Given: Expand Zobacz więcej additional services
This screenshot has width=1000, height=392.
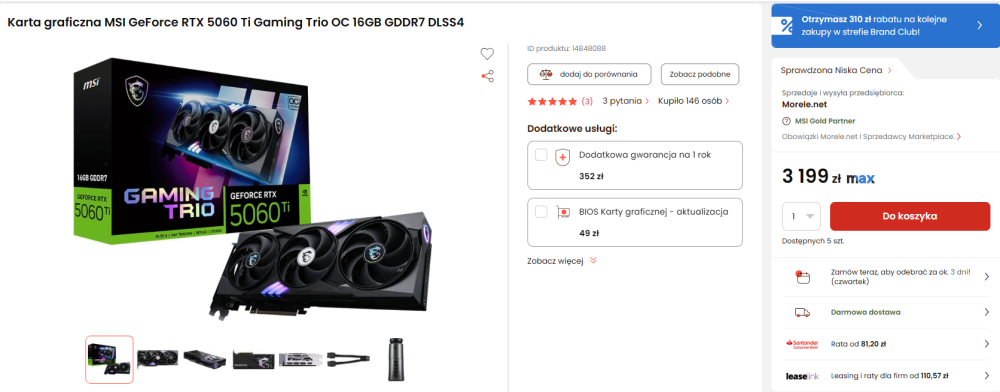Looking at the screenshot, I should (x=562, y=261).
